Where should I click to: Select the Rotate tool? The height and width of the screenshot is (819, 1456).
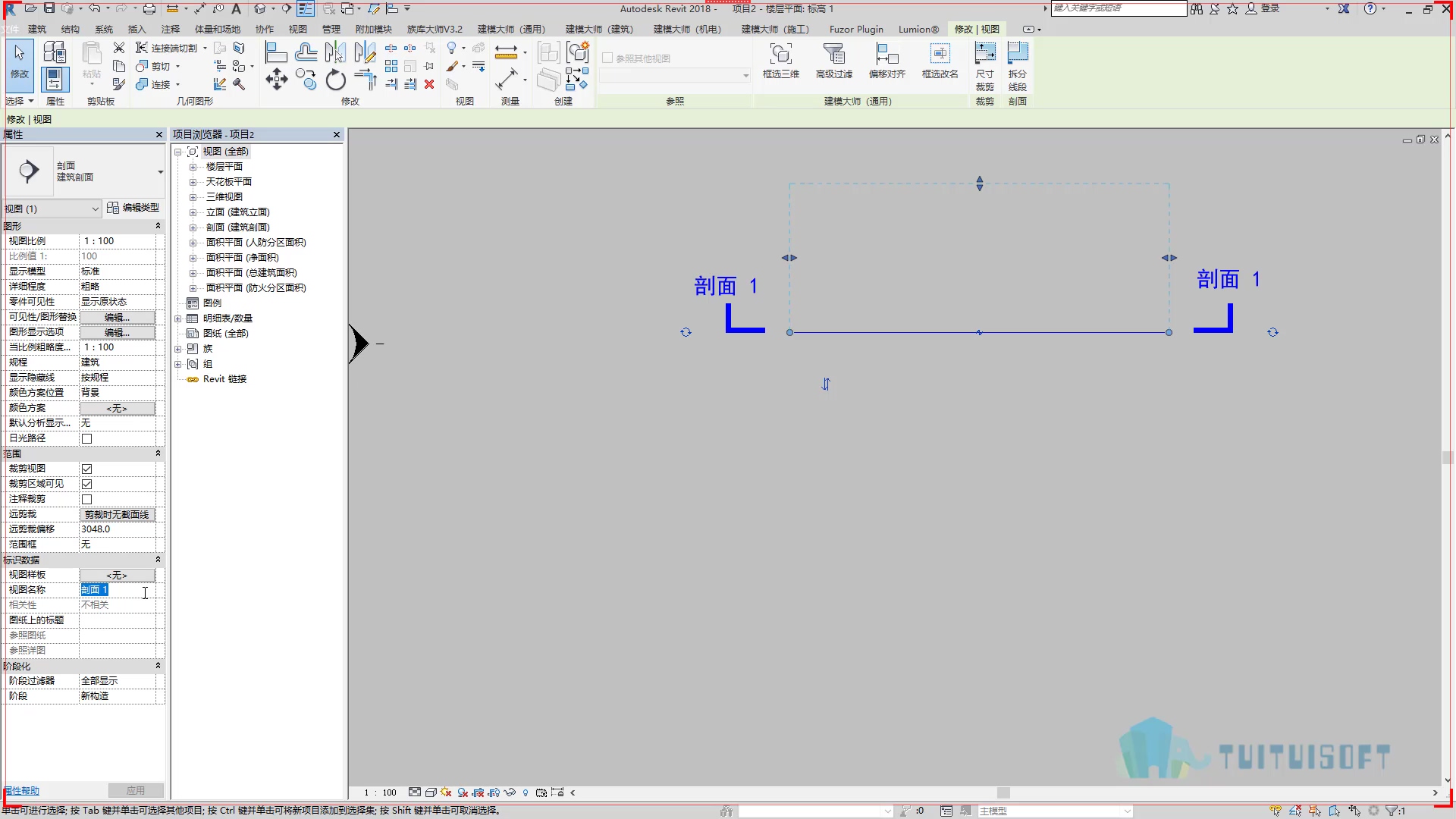pyautogui.click(x=335, y=79)
